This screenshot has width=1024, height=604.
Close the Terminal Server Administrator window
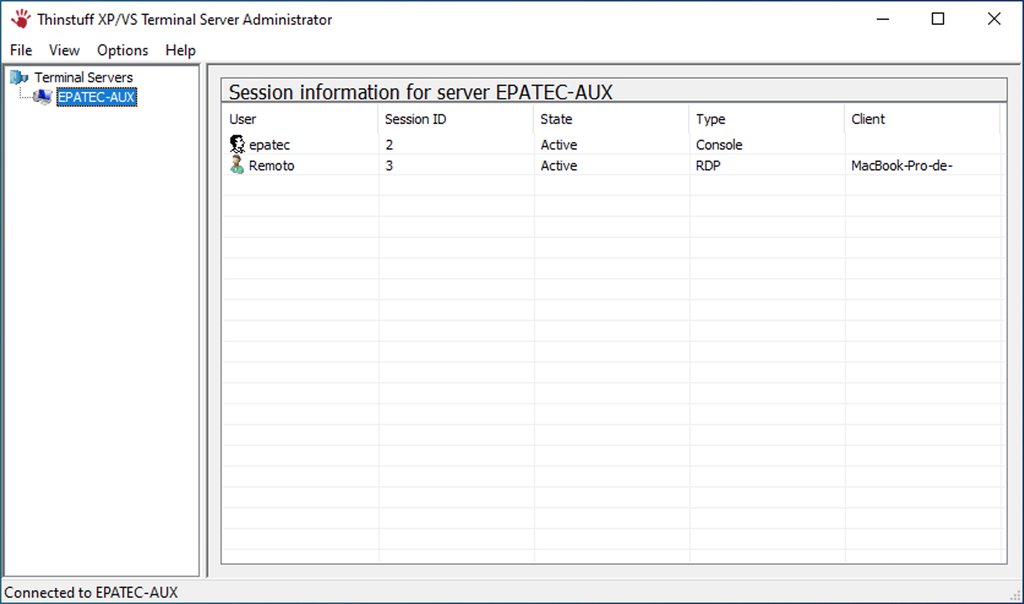[994, 19]
